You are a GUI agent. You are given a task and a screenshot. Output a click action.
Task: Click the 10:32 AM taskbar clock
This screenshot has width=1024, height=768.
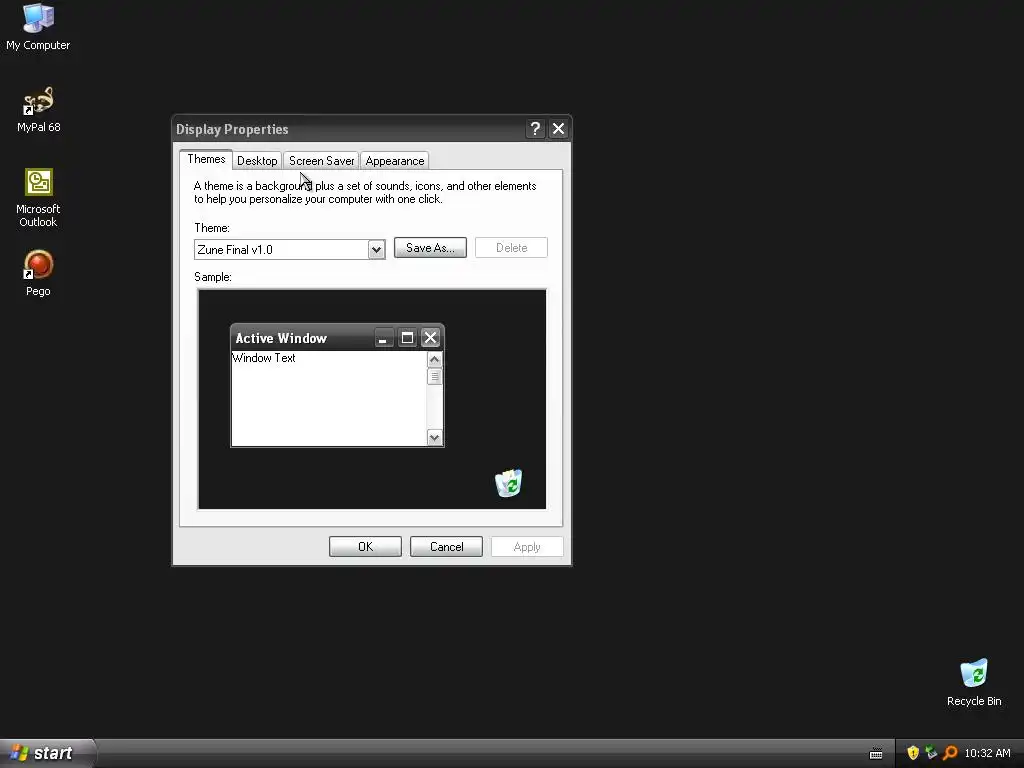(987, 753)
